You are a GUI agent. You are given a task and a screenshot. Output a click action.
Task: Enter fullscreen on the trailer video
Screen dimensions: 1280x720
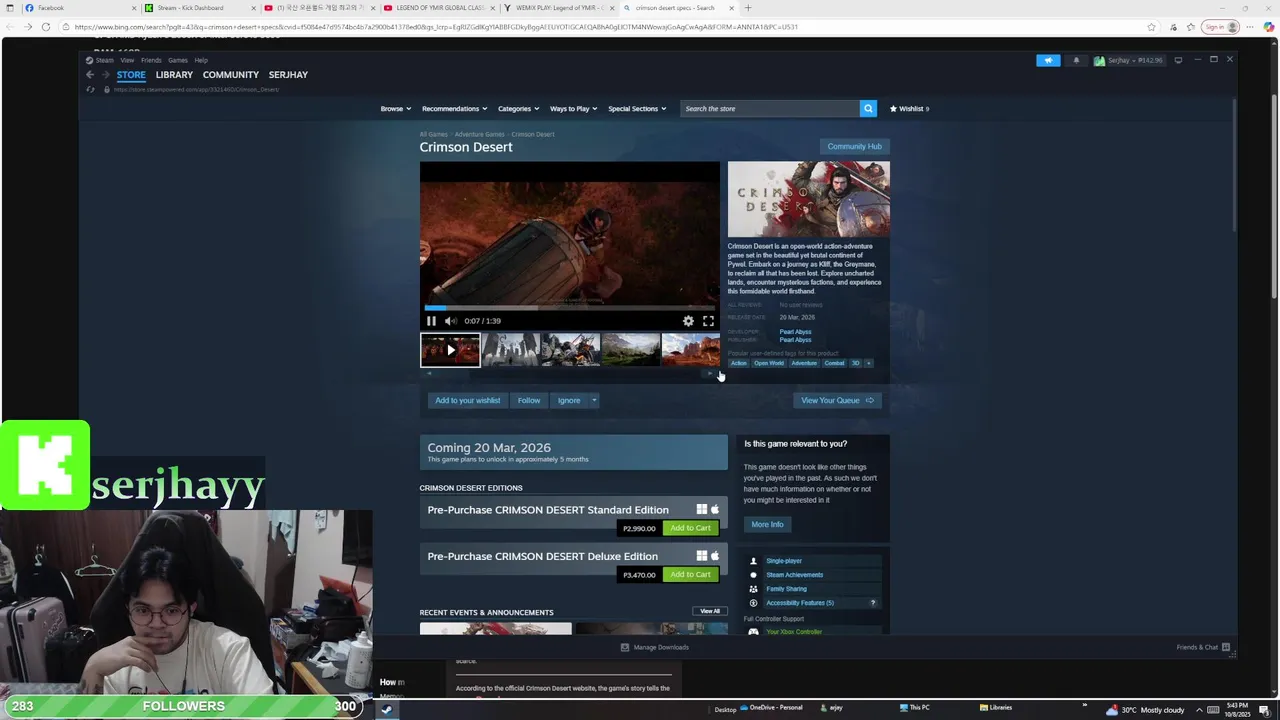[708, 321]
